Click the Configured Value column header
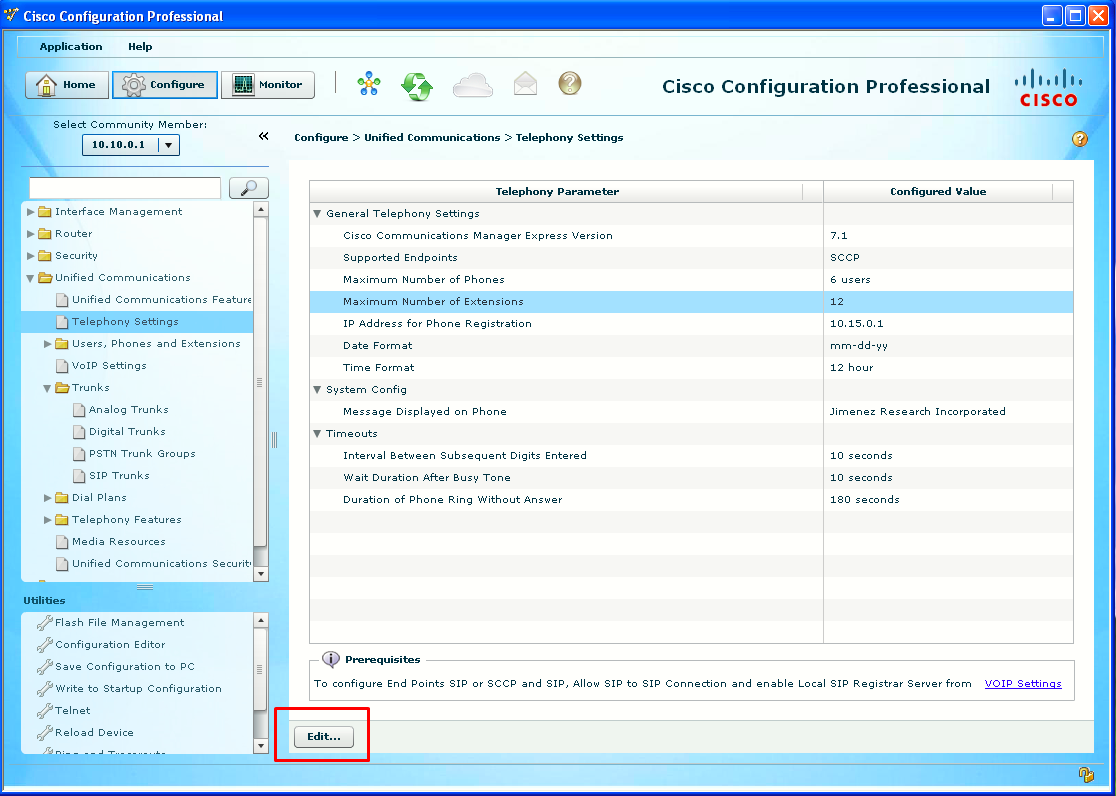This screenshot has height=796, width=1116. coord(938,192)
